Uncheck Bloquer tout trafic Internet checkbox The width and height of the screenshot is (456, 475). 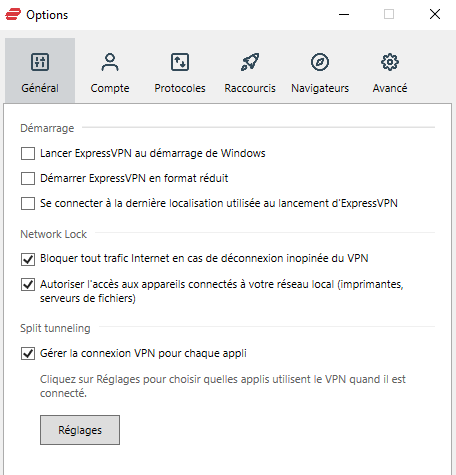[x=28, y=259]
